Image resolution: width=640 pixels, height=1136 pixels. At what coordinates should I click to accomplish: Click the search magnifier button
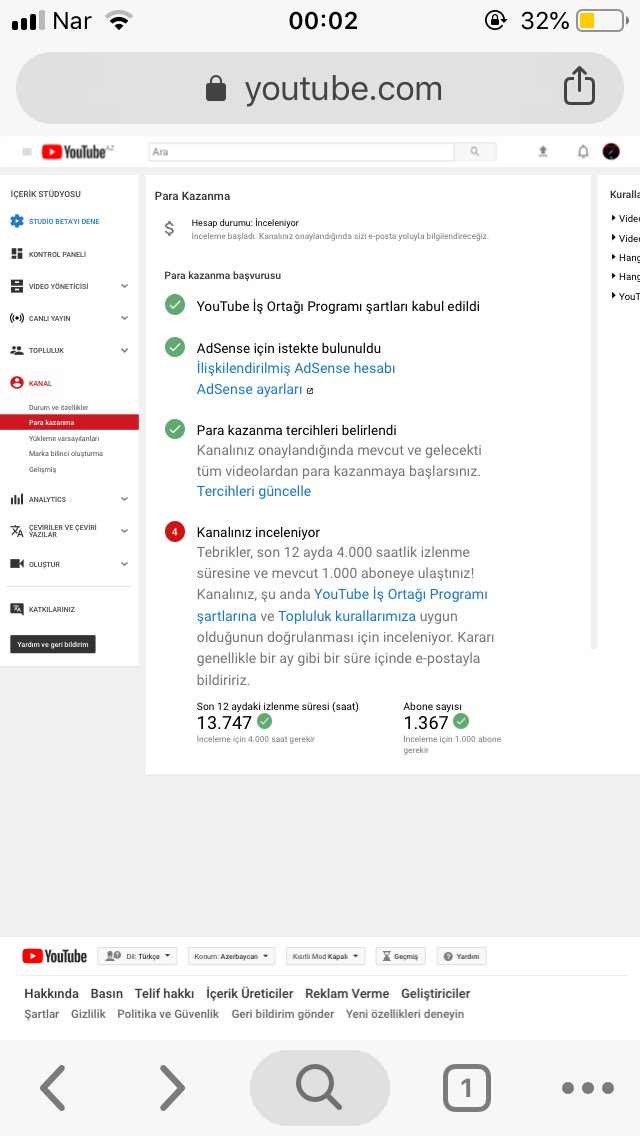point(475,151)
